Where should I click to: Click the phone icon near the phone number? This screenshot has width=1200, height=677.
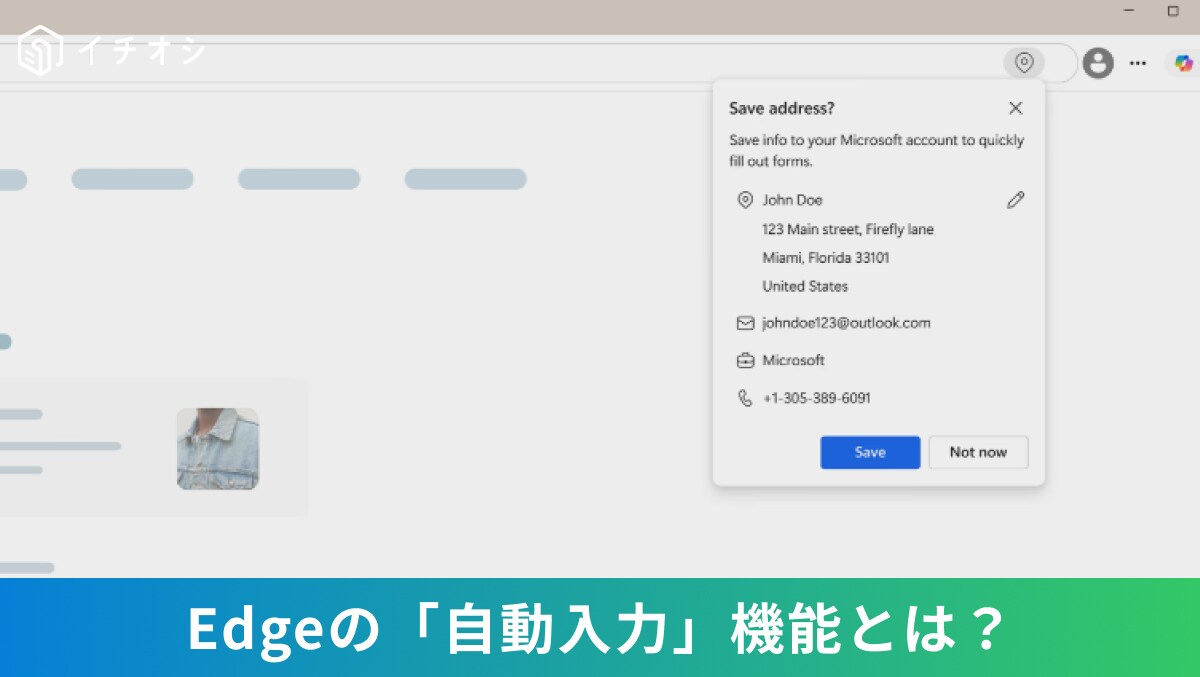coord(745,397)
